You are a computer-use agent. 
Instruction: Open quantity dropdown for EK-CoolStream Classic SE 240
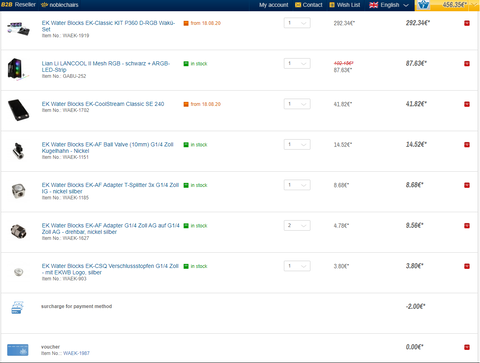(x=297, y=104)
